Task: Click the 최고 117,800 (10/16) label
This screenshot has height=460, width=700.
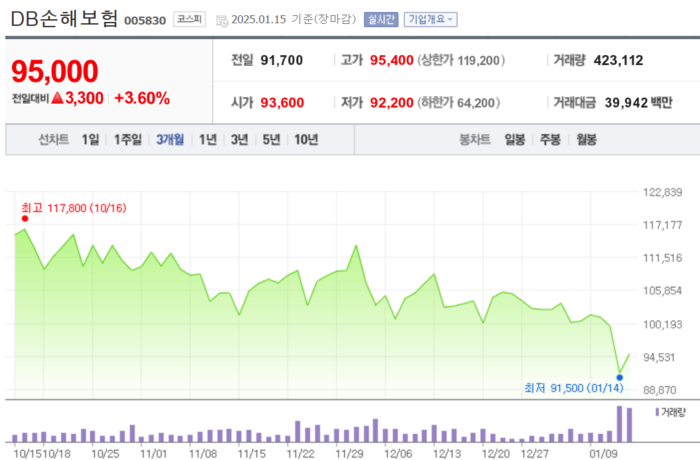Action: [74, 208]
